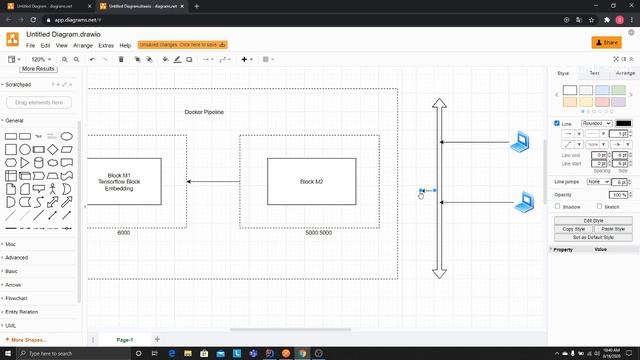Screen dimensions: 640x360
Task: Undo the last action
Action: (92, 60)
